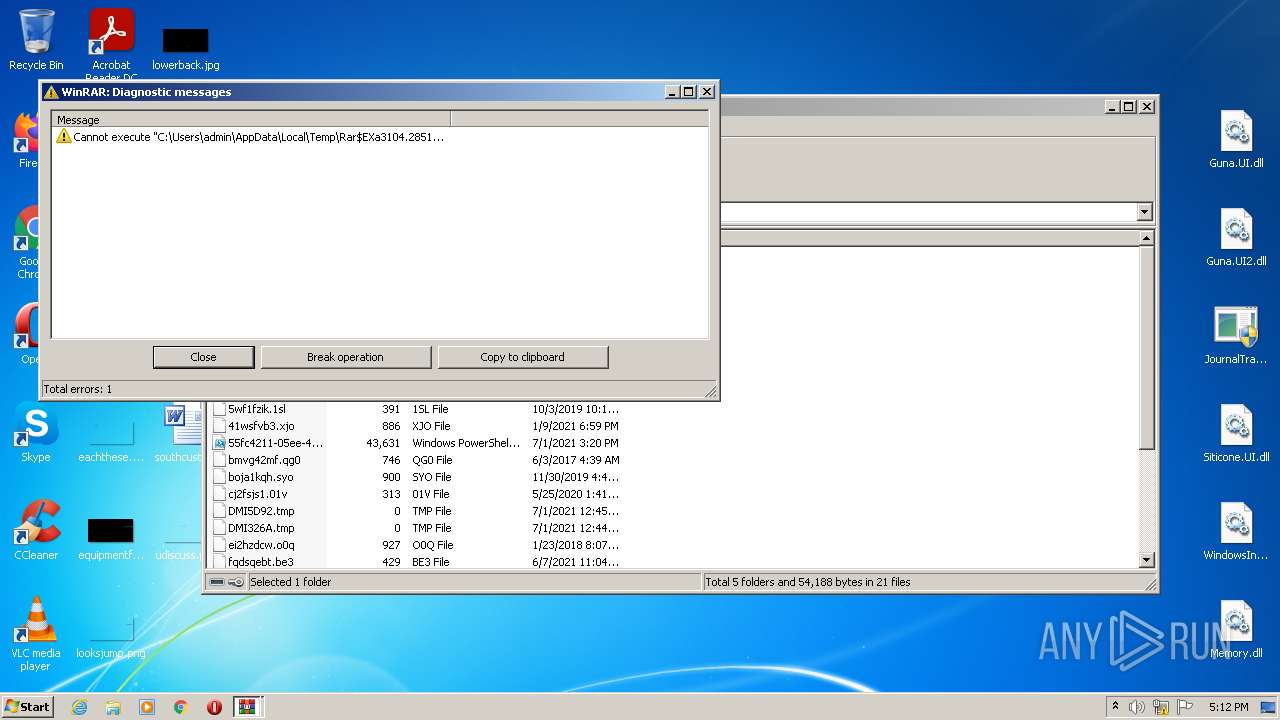Click the Message column header
The image size is (1280, 720).
pyautogui.click(x=251, y=119)
